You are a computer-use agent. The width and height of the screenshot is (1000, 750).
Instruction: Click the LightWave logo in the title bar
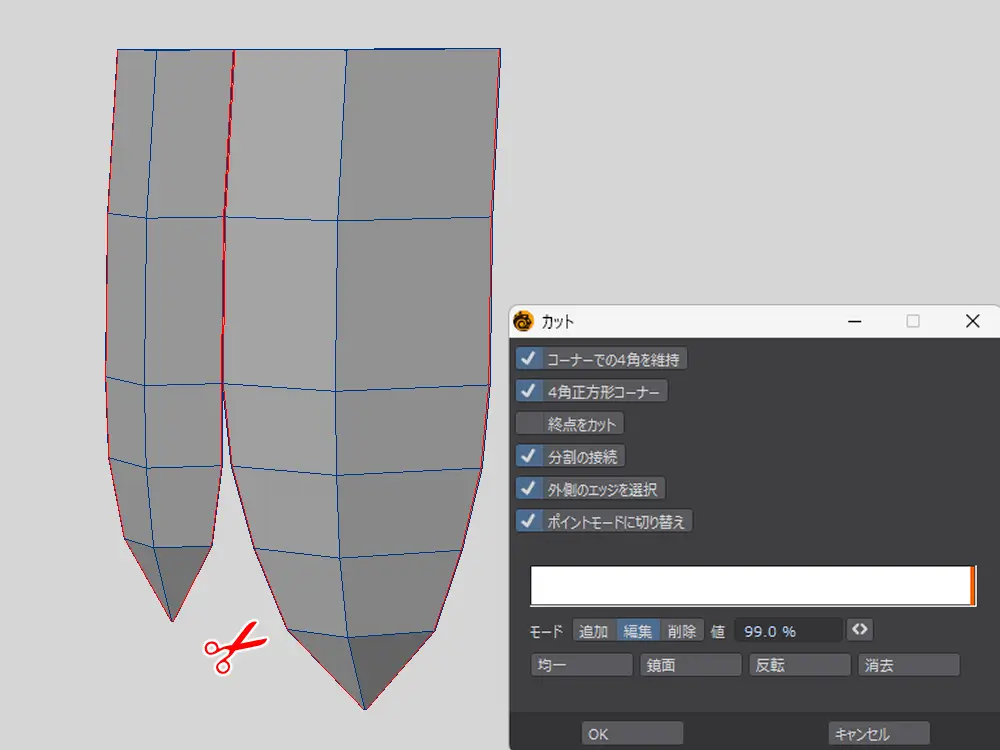(523, 321)
